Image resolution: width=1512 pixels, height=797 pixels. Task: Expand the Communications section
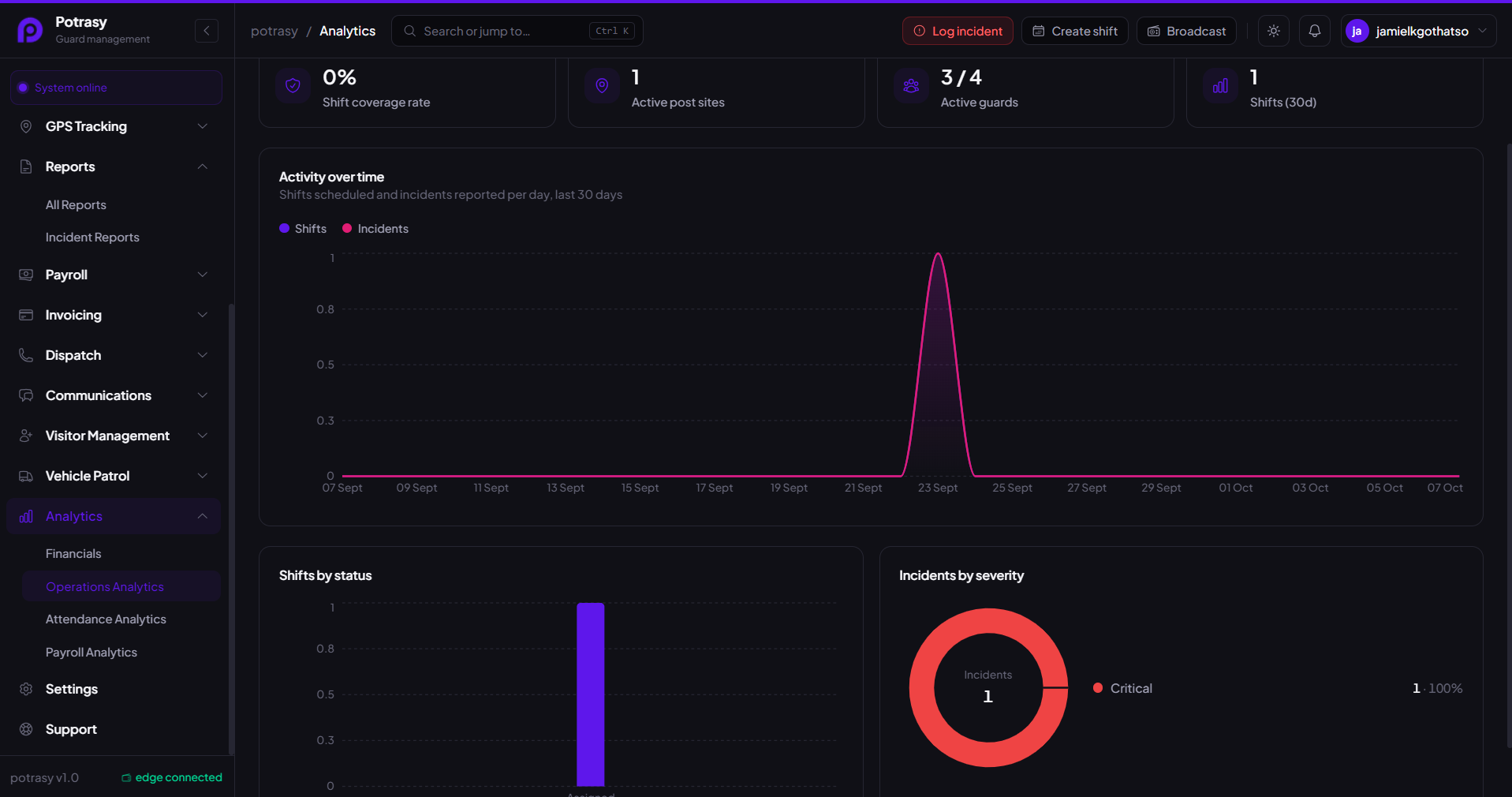tap(203, 395)
